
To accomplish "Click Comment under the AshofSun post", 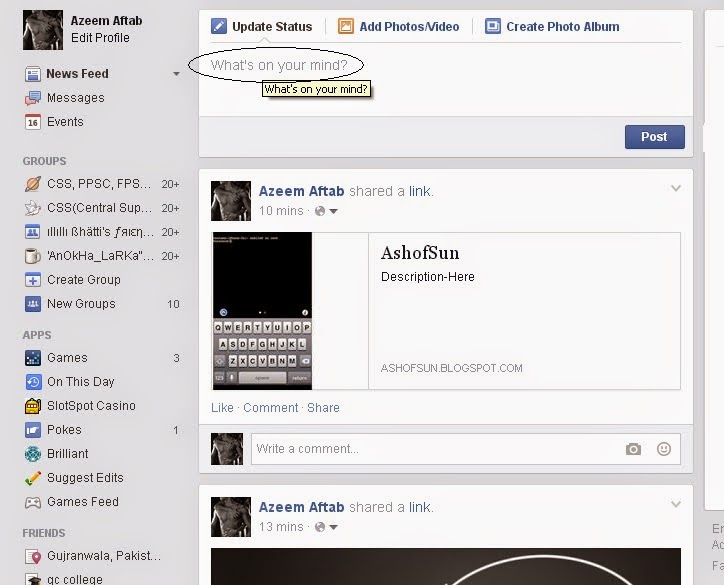I will 271,408.
